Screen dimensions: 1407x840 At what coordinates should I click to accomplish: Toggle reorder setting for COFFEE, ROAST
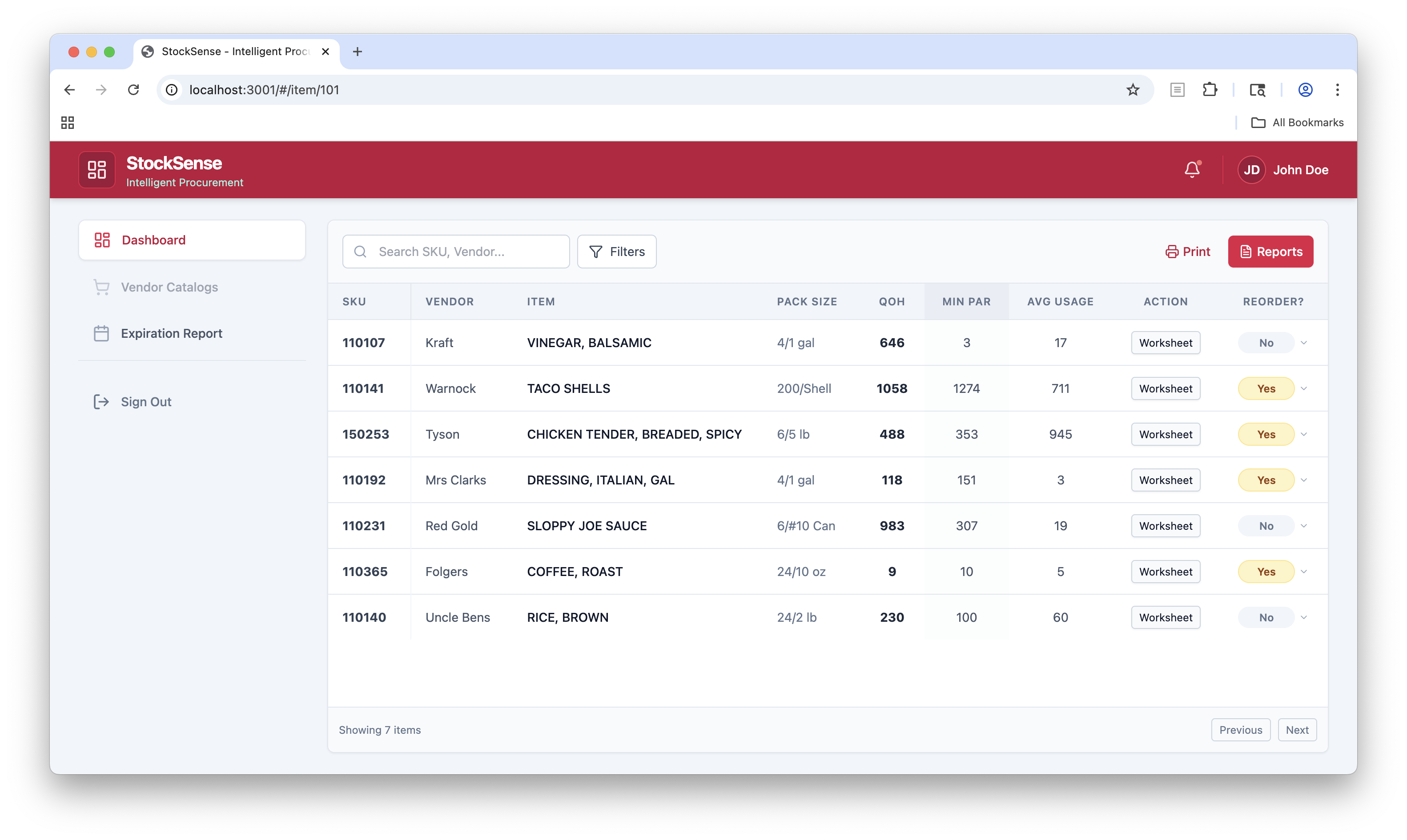tap(1266, 571)
